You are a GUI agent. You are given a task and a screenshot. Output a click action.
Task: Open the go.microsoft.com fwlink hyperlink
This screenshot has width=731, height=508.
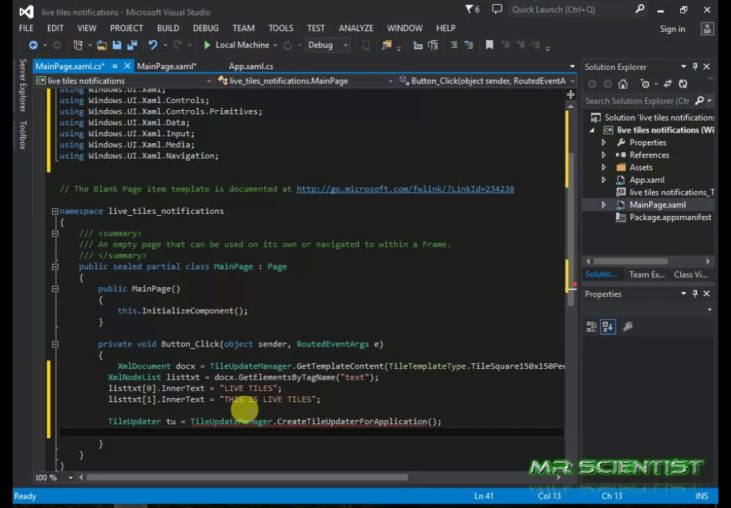point(405,188)
